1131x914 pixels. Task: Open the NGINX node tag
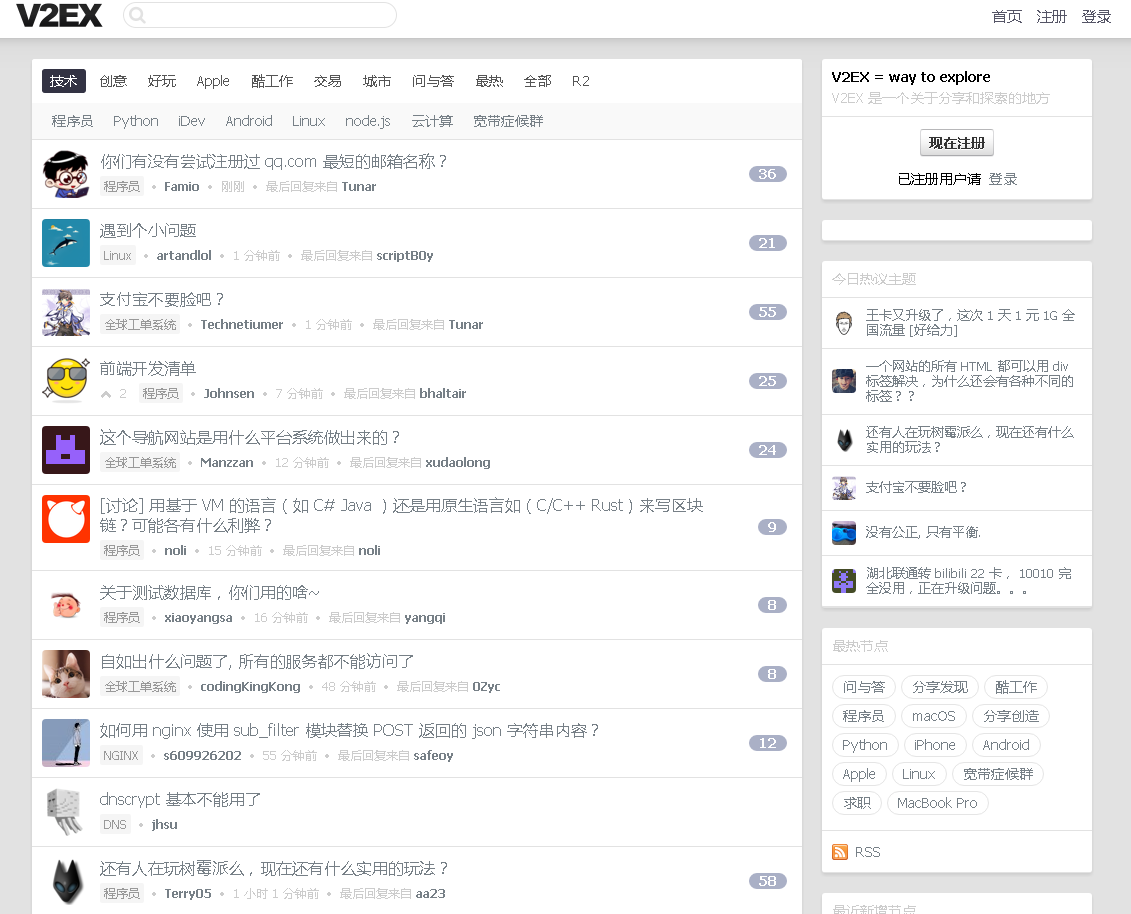(x=120, y=755)
